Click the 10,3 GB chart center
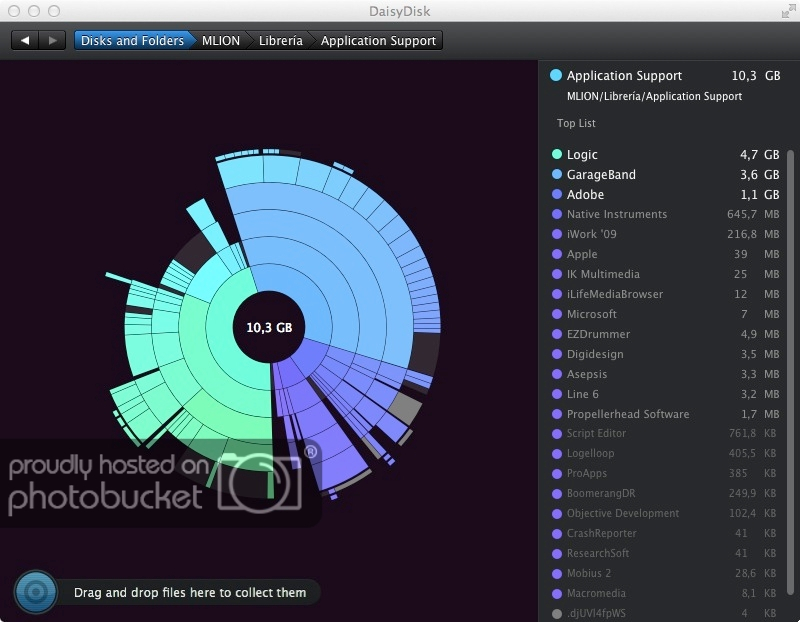800x622 pixels. coord(269,327)
